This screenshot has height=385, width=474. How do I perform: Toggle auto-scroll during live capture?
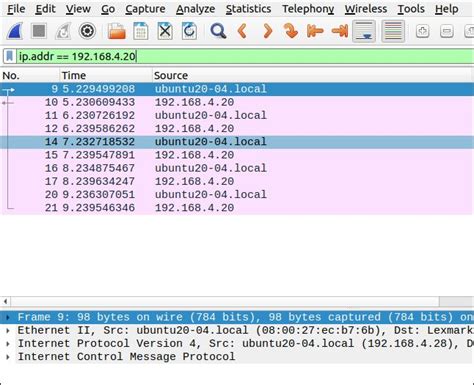(364, 31)
